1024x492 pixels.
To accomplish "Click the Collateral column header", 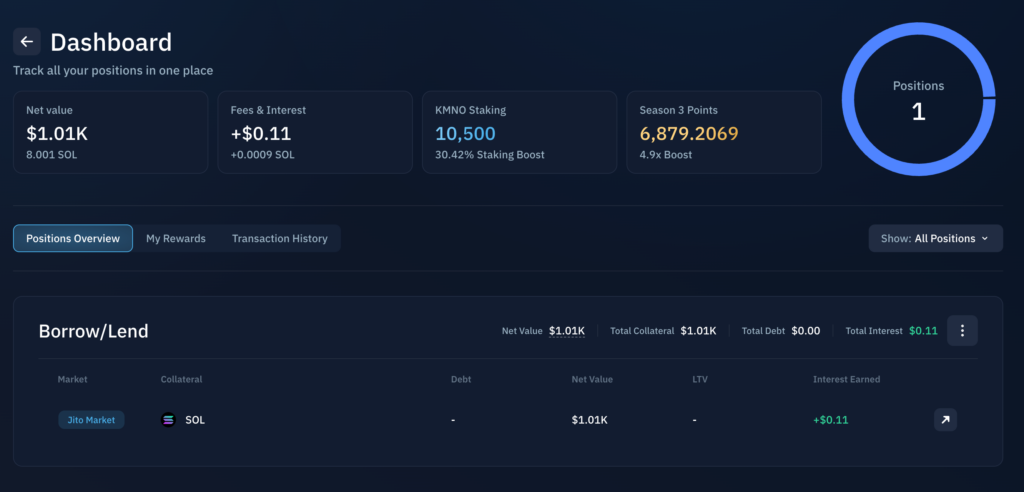I will click(181, 380).
